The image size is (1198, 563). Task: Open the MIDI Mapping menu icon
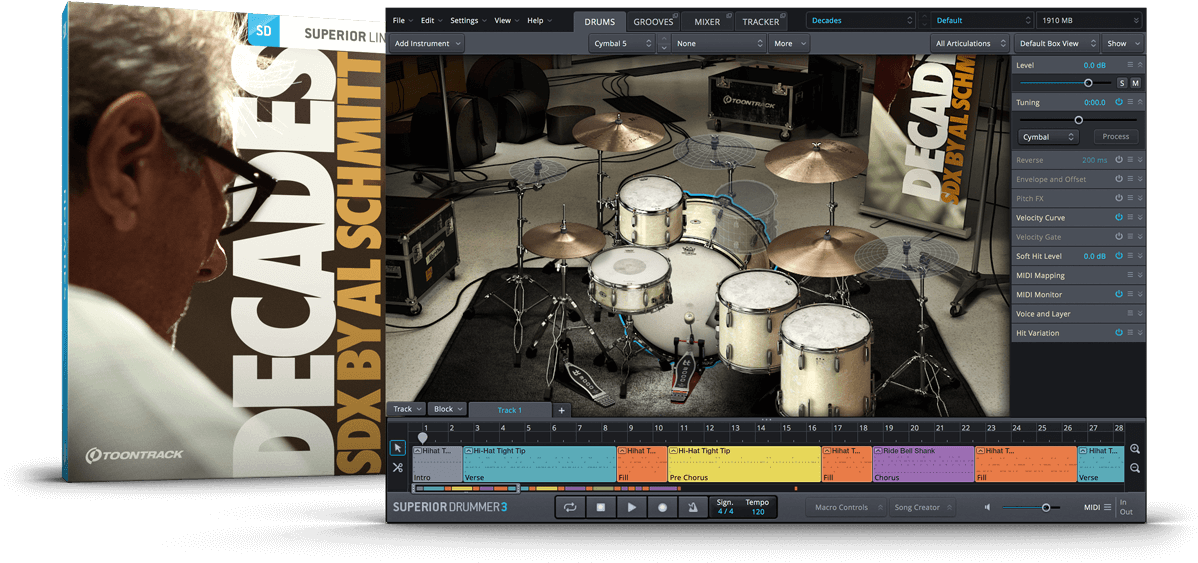coord(1131,275)
